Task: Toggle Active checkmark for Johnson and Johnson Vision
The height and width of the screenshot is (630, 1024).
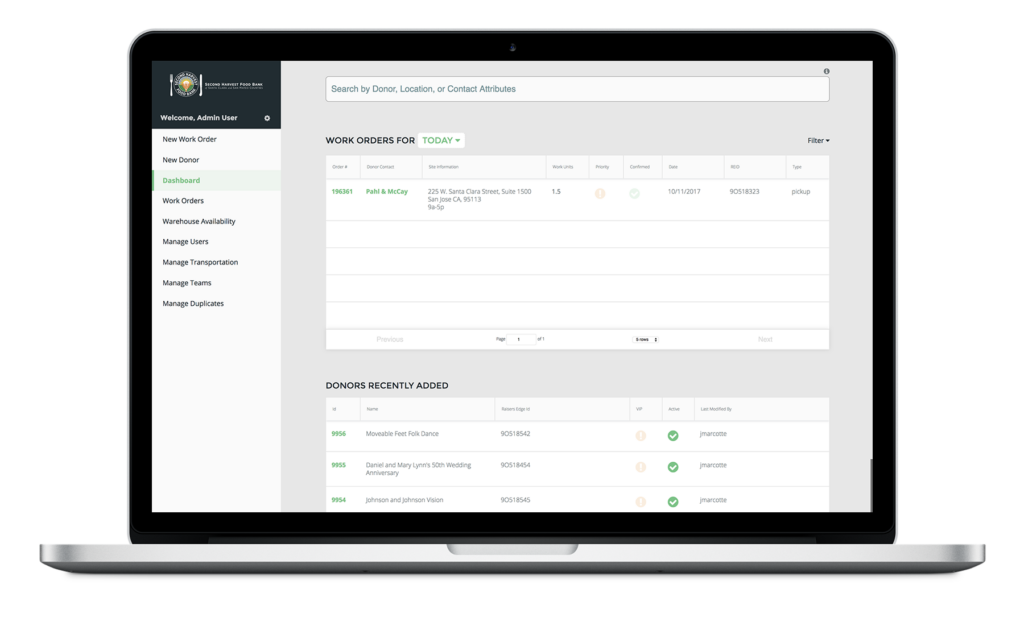Action: pos(673,501)
